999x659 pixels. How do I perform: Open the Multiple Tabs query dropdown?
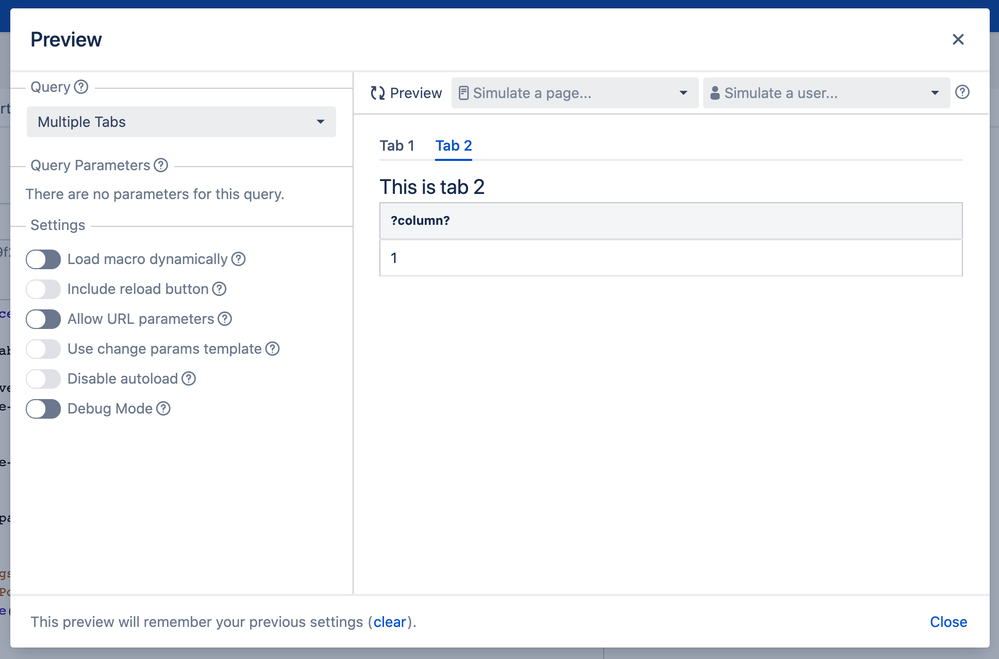(181, 122)
